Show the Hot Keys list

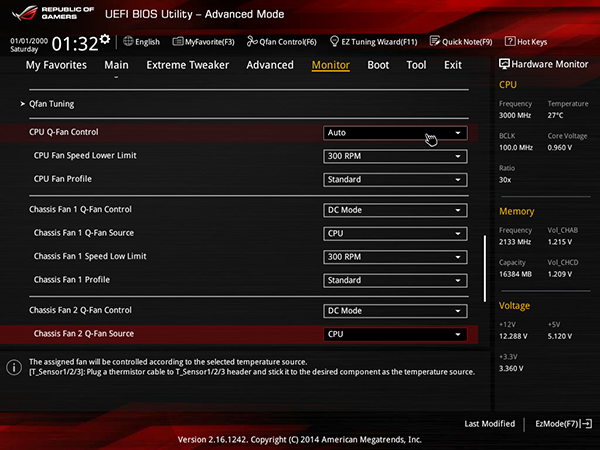pyautogui.click(x=526, y=41)
